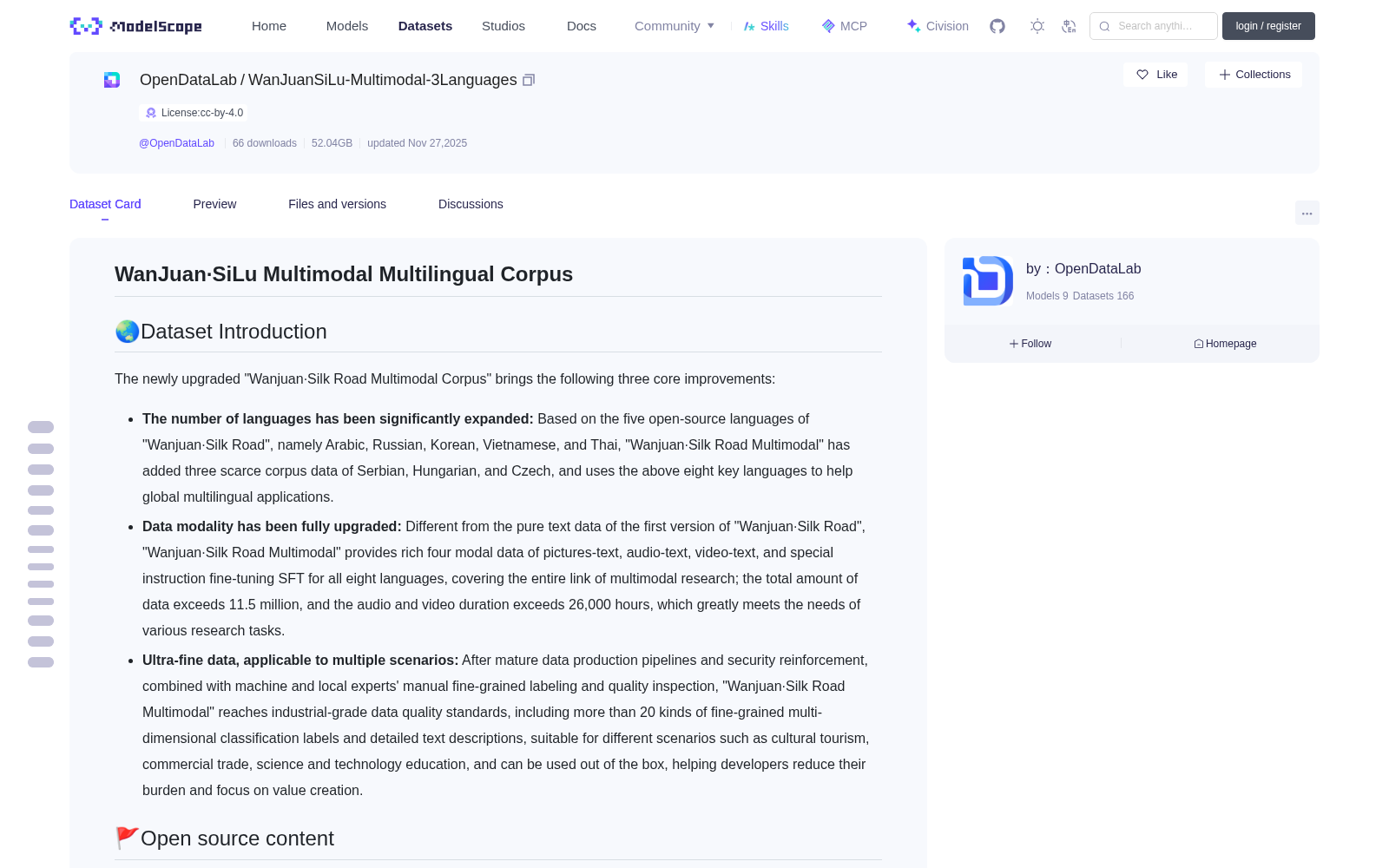Click the 'by：OpenDataLab' organization name
The width and height of the screenshot is (1389, 868).
[1083, 269]
